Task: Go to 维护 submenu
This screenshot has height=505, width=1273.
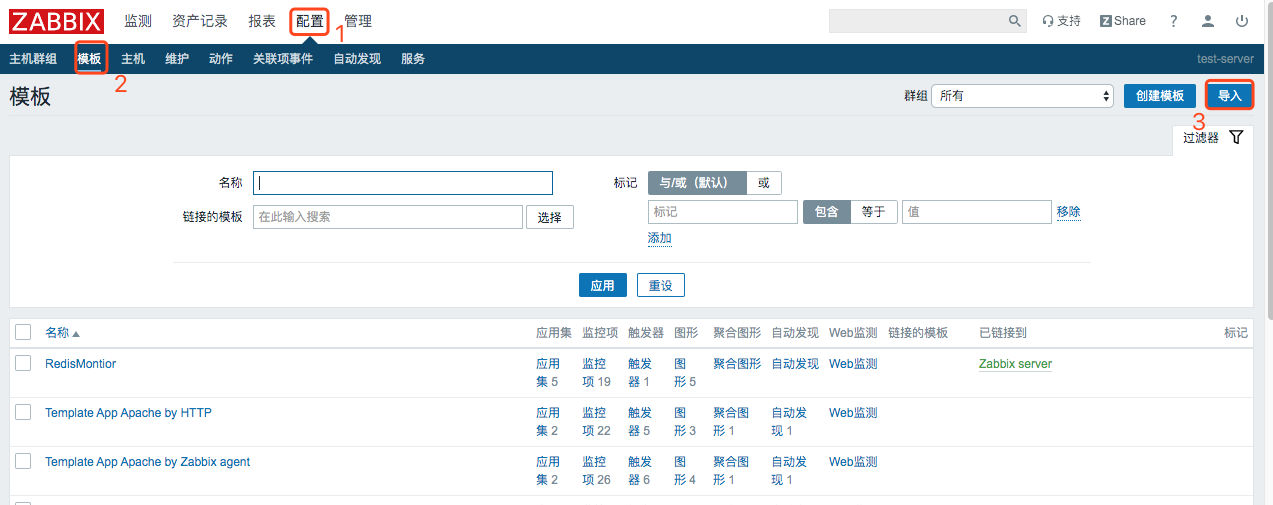Action: [x=177, y=59]
